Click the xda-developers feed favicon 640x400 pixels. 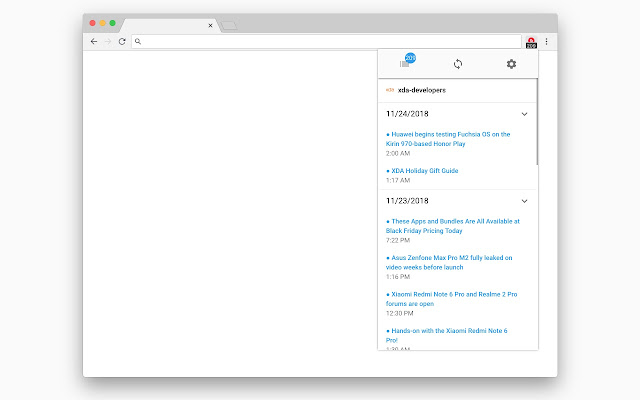tap(390, 90)
